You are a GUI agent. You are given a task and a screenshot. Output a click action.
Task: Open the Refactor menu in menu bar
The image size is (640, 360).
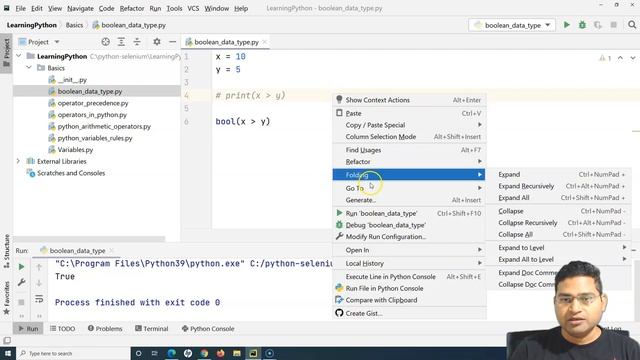[132, 8]
